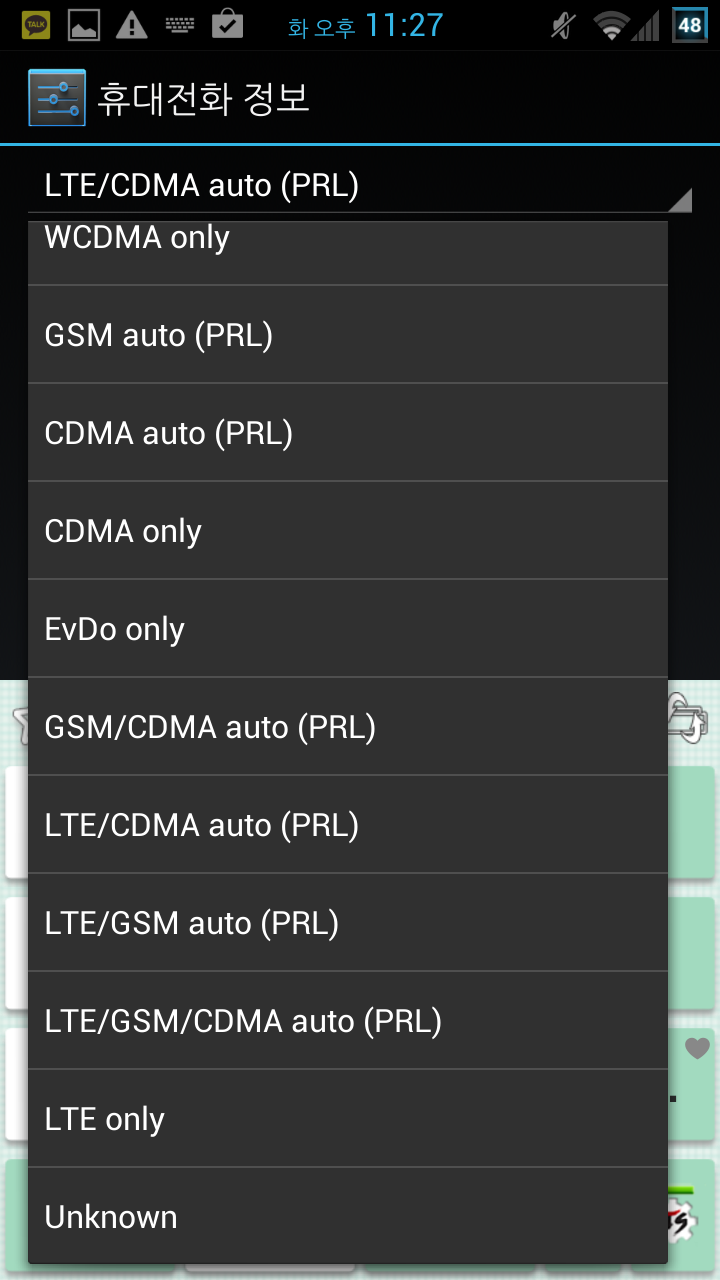Select EvDo only network mode
Image resolution: width=720 pixels, height=1280 pixels.
(347, 629)
